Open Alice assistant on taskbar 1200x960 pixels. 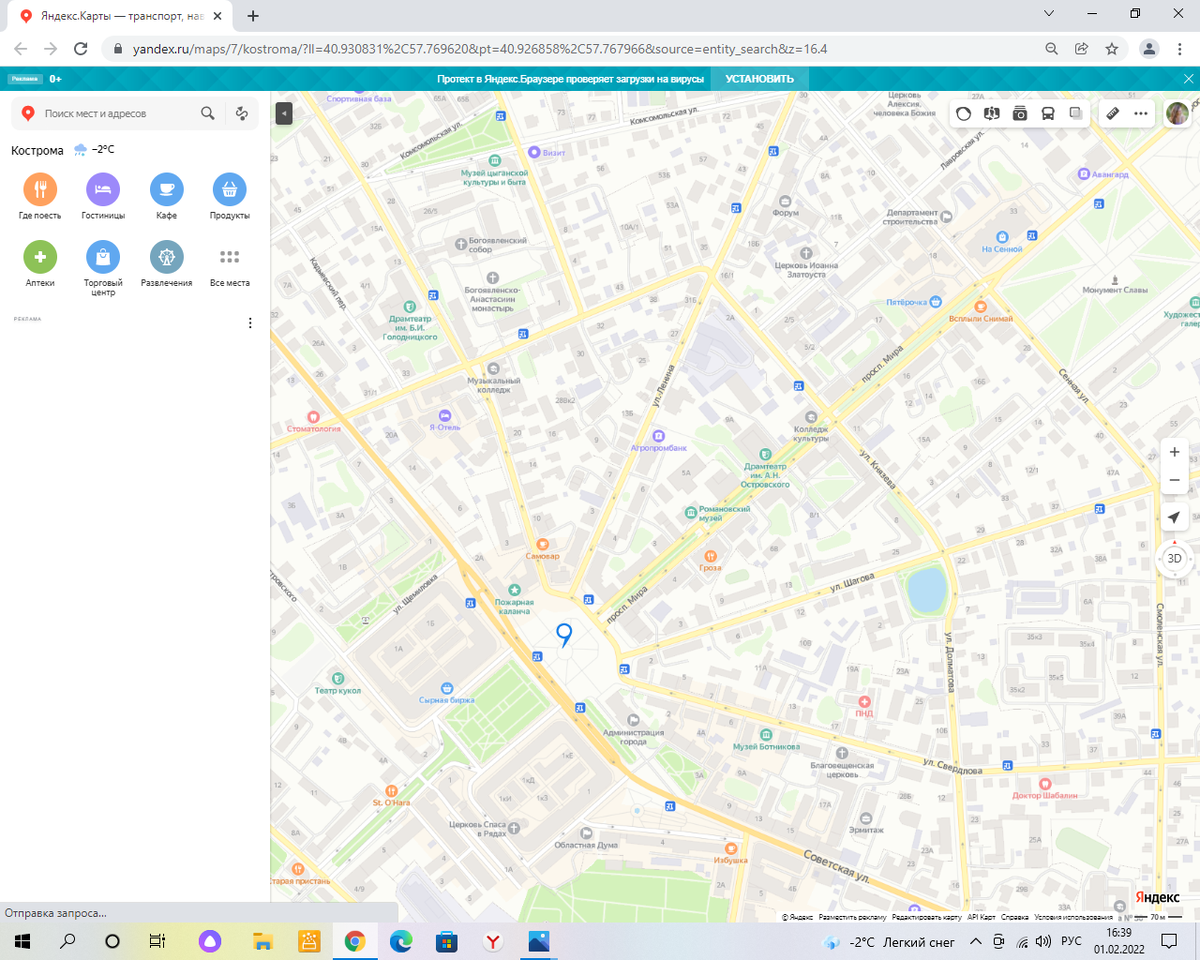click(x=210, y=941)
